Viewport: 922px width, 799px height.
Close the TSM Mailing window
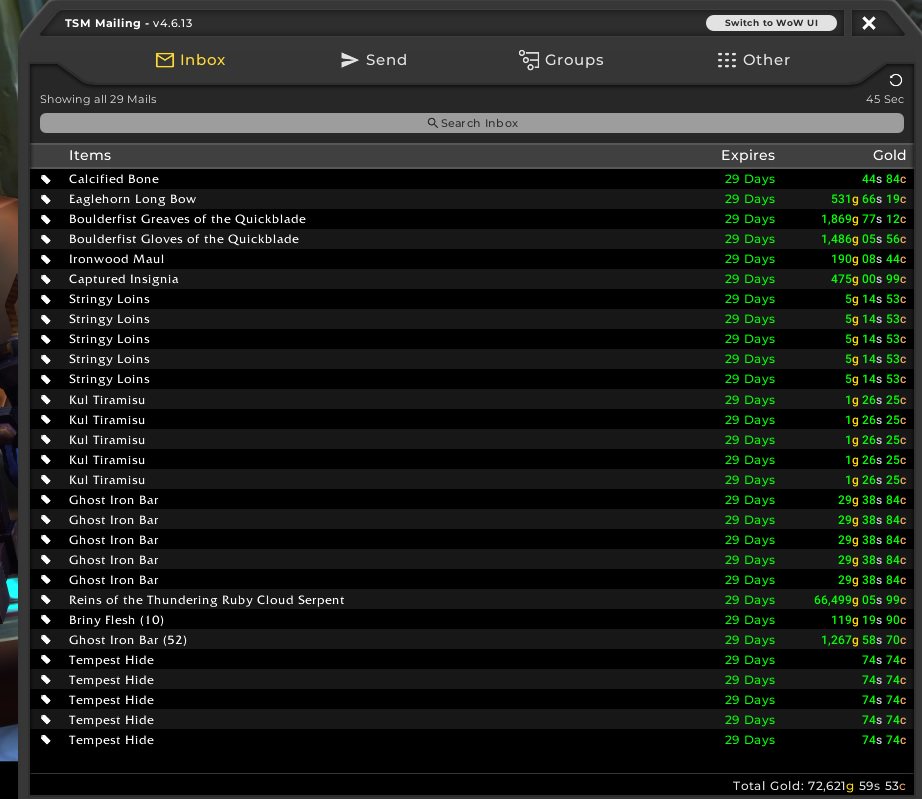tap(869, 23)
